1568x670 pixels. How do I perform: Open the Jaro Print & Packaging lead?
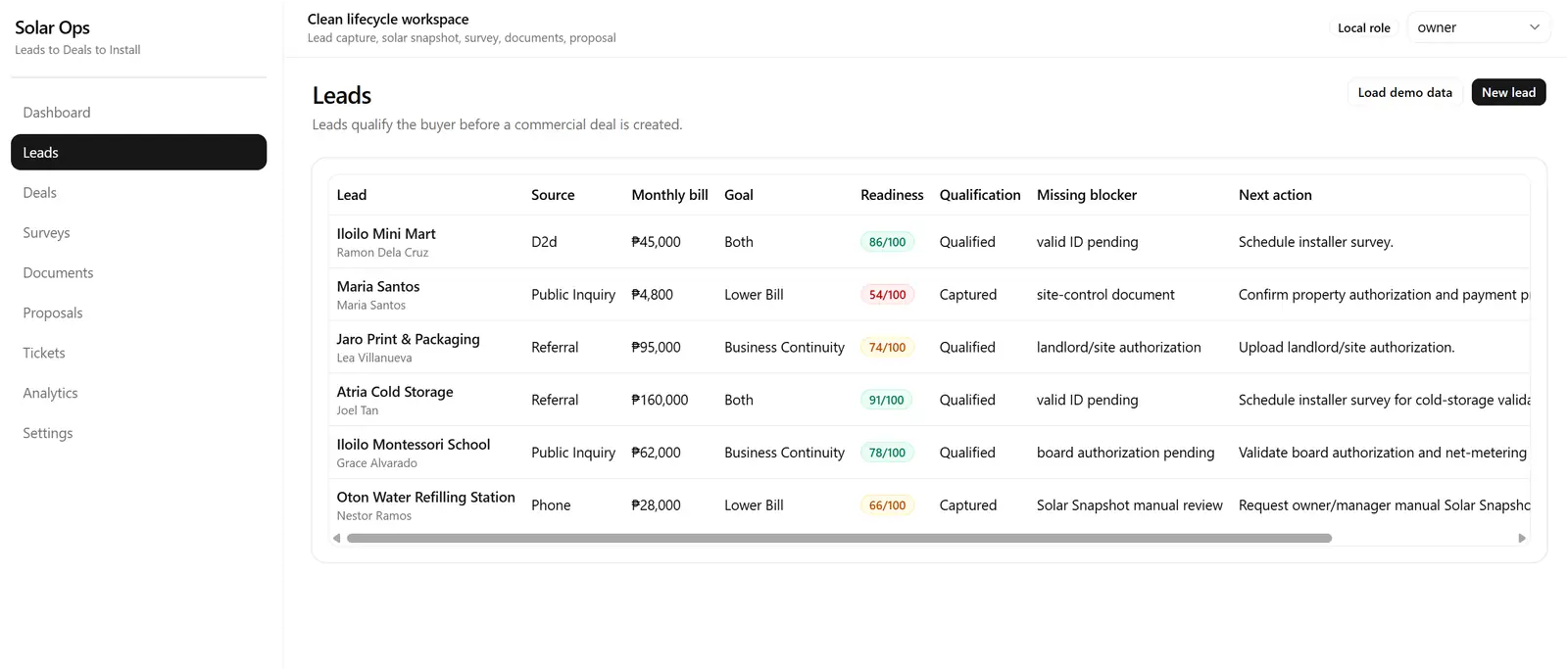(x=409, y=339)
